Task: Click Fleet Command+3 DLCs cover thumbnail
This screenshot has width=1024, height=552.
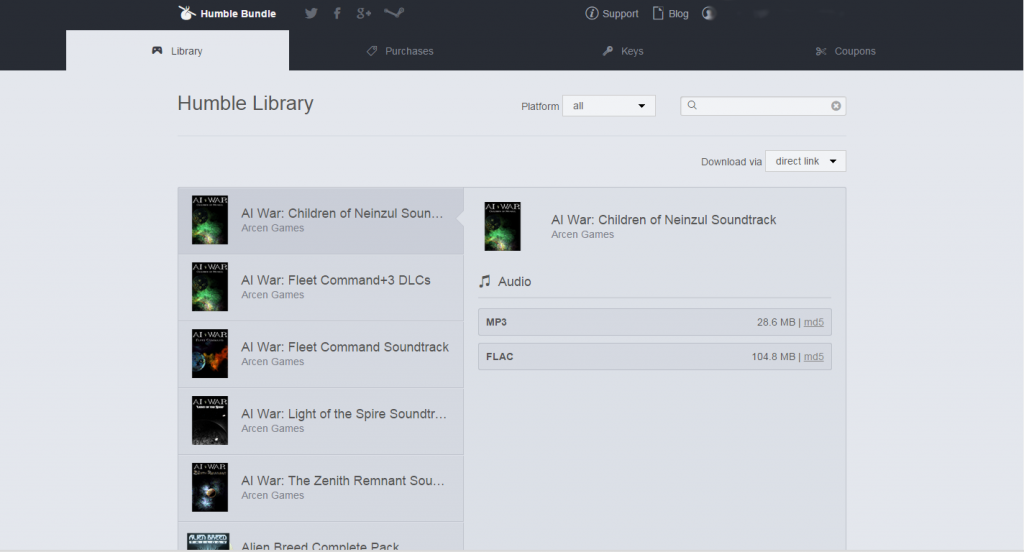Action: 210,287
